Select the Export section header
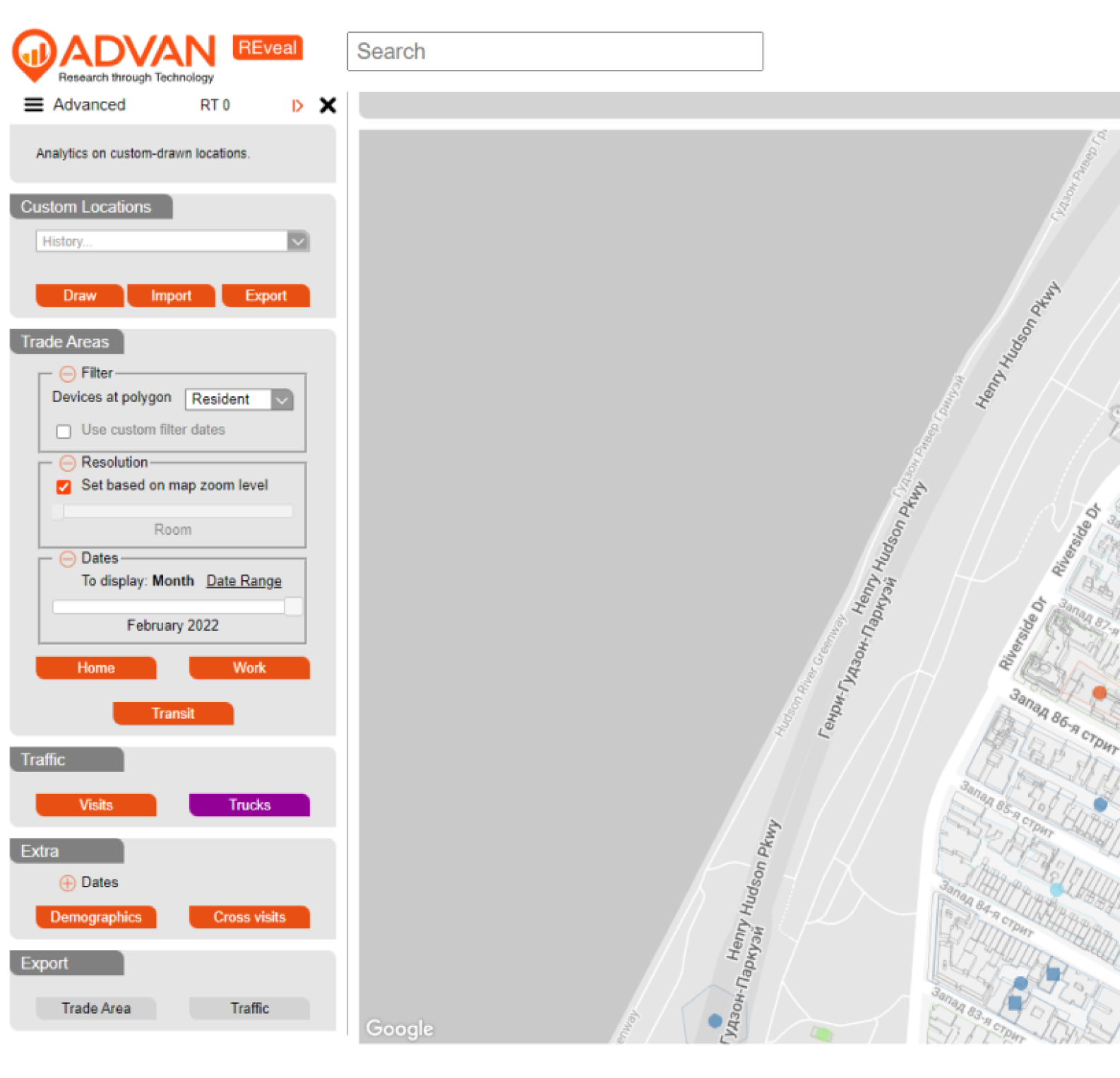The height and width of the screenshot is (1078, 1120). coord(67,964)
